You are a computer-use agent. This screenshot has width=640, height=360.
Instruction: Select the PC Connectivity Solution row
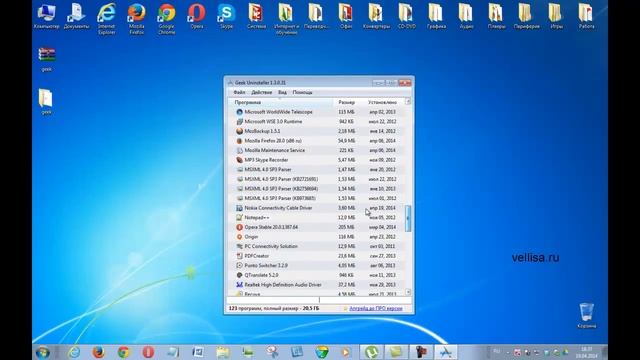(316, 247)
